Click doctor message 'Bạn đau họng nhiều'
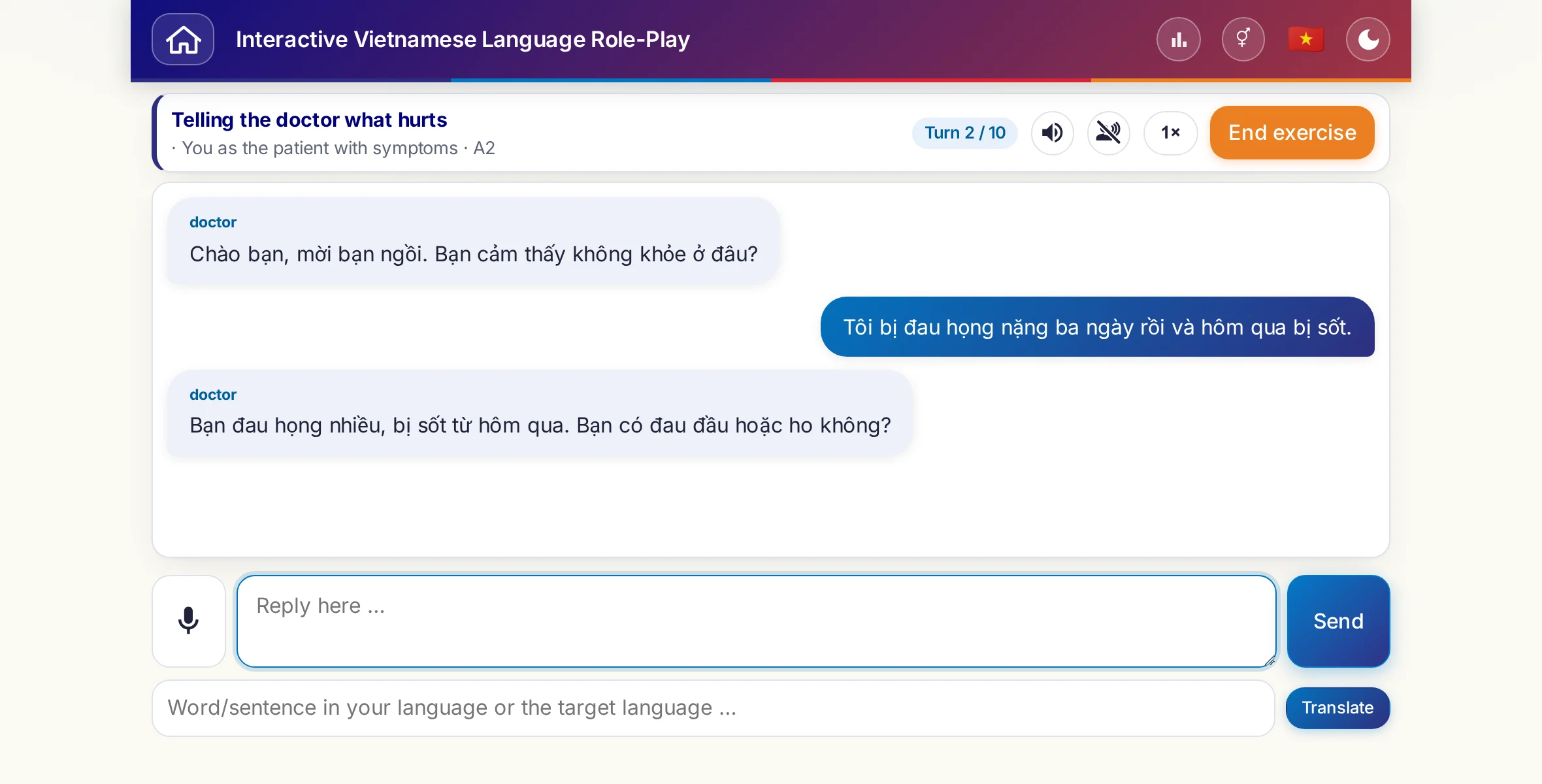The width and height of the screenshot is (1542, 784). 540,413
